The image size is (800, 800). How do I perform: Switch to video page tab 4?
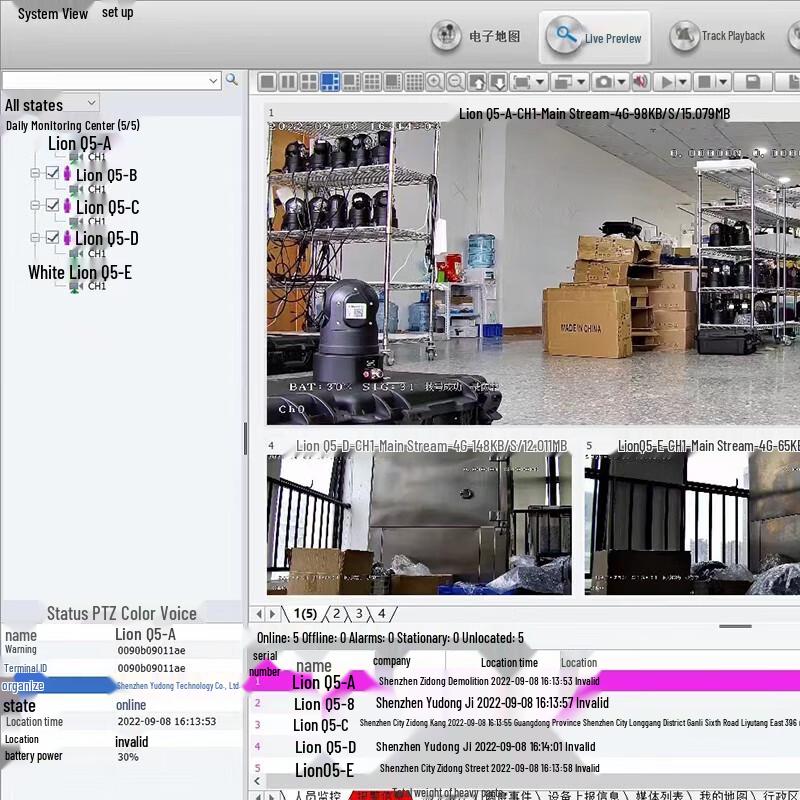click(382, 613)
